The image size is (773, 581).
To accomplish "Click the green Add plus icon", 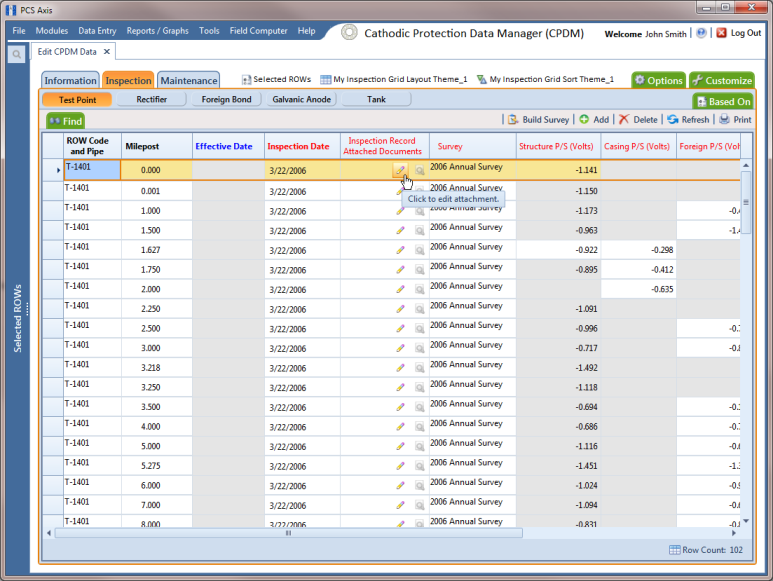I will (584, 119).
